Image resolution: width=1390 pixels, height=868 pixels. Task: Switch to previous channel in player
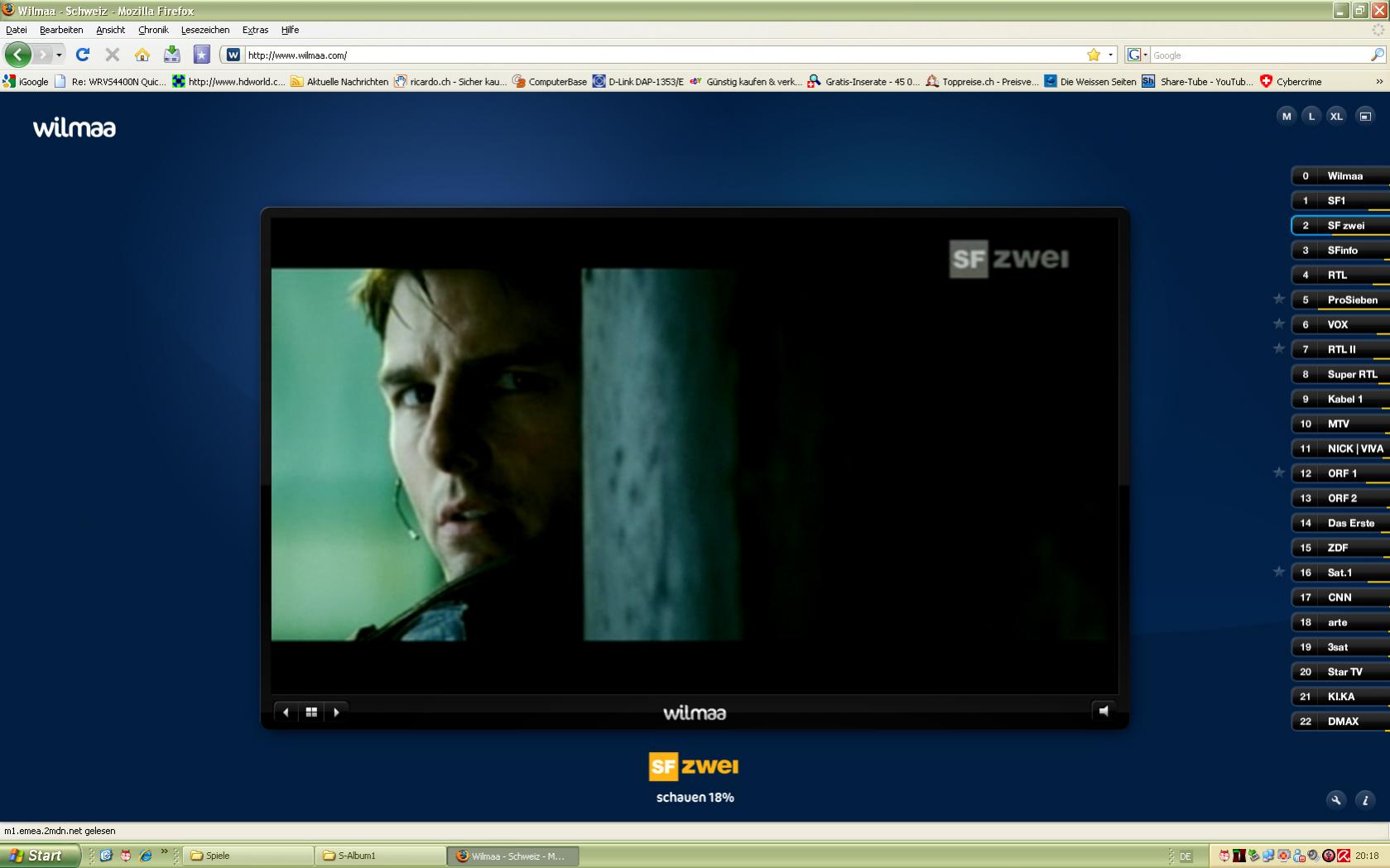286,712
